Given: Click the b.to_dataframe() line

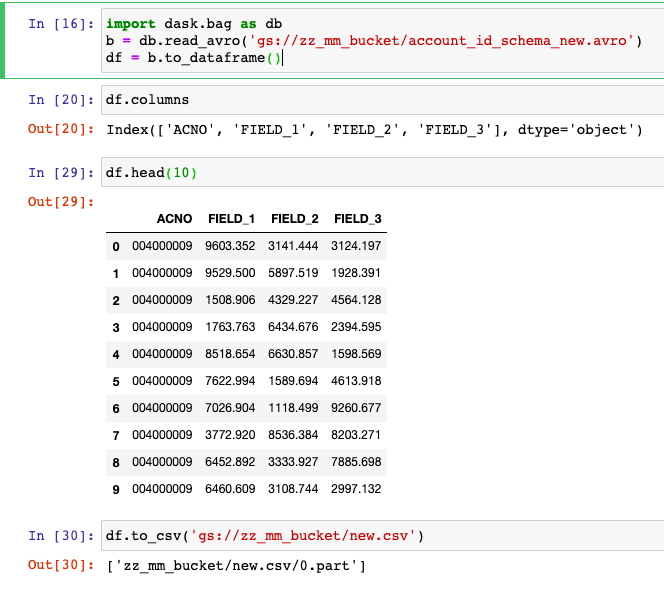Looking at the screenshot, I should [x=195, y=59].
